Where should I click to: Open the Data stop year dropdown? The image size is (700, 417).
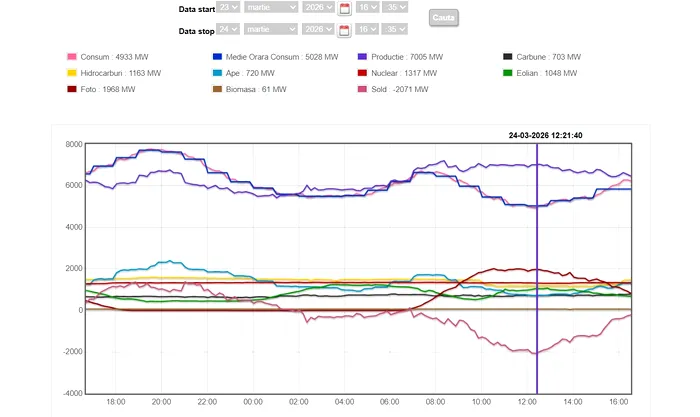click(x=319, y=30)
